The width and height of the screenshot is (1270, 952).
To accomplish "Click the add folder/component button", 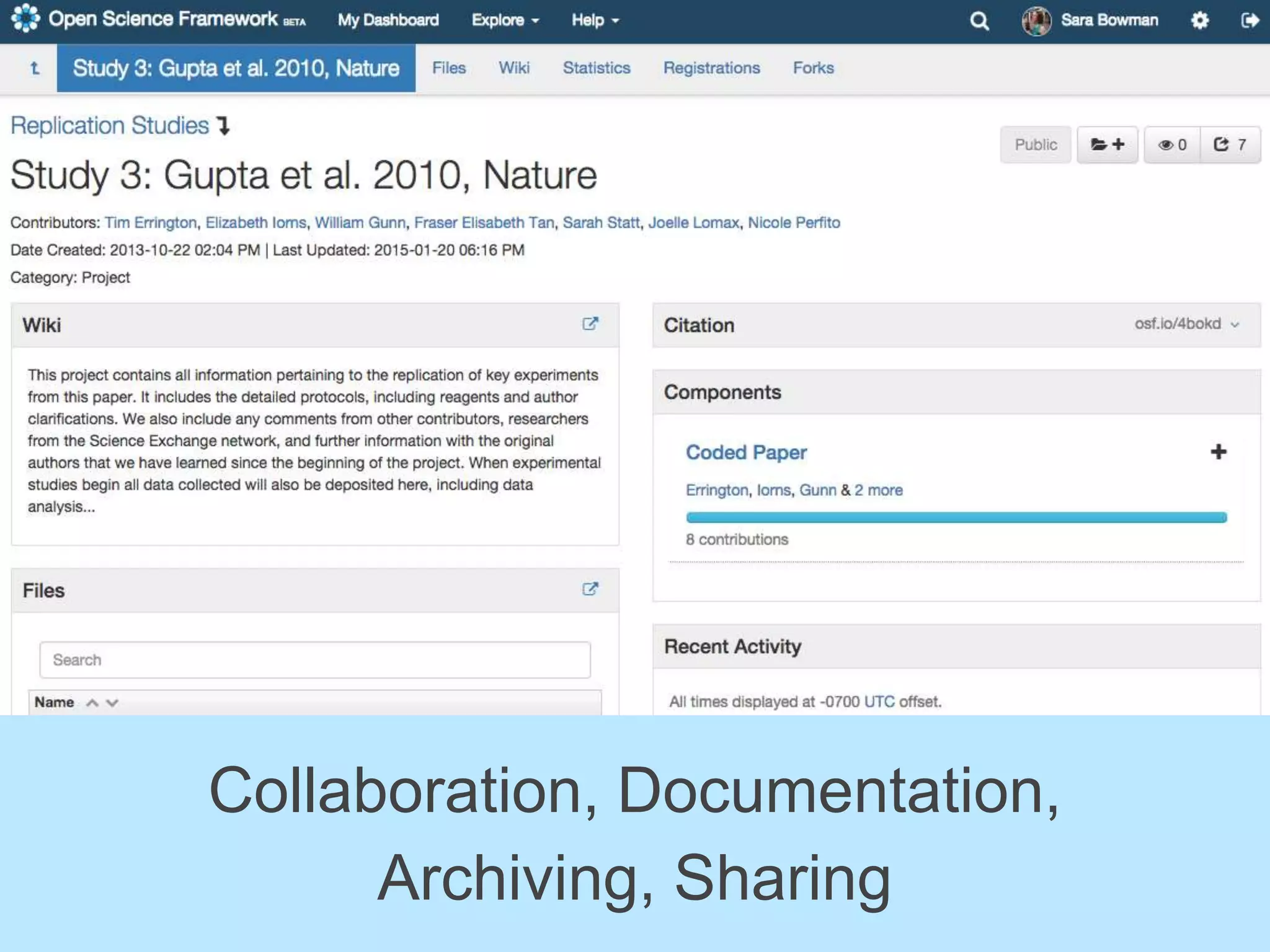I will 1108,144.
